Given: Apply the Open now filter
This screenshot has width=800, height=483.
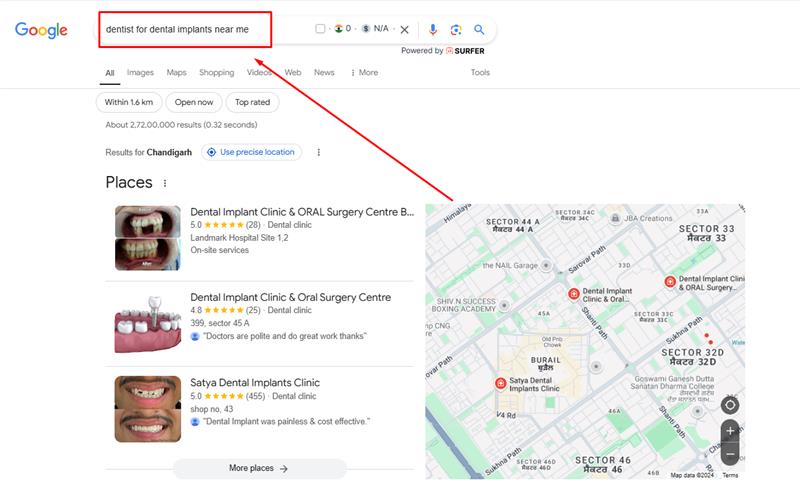Looking at the screenshot, I should point(194,102).
